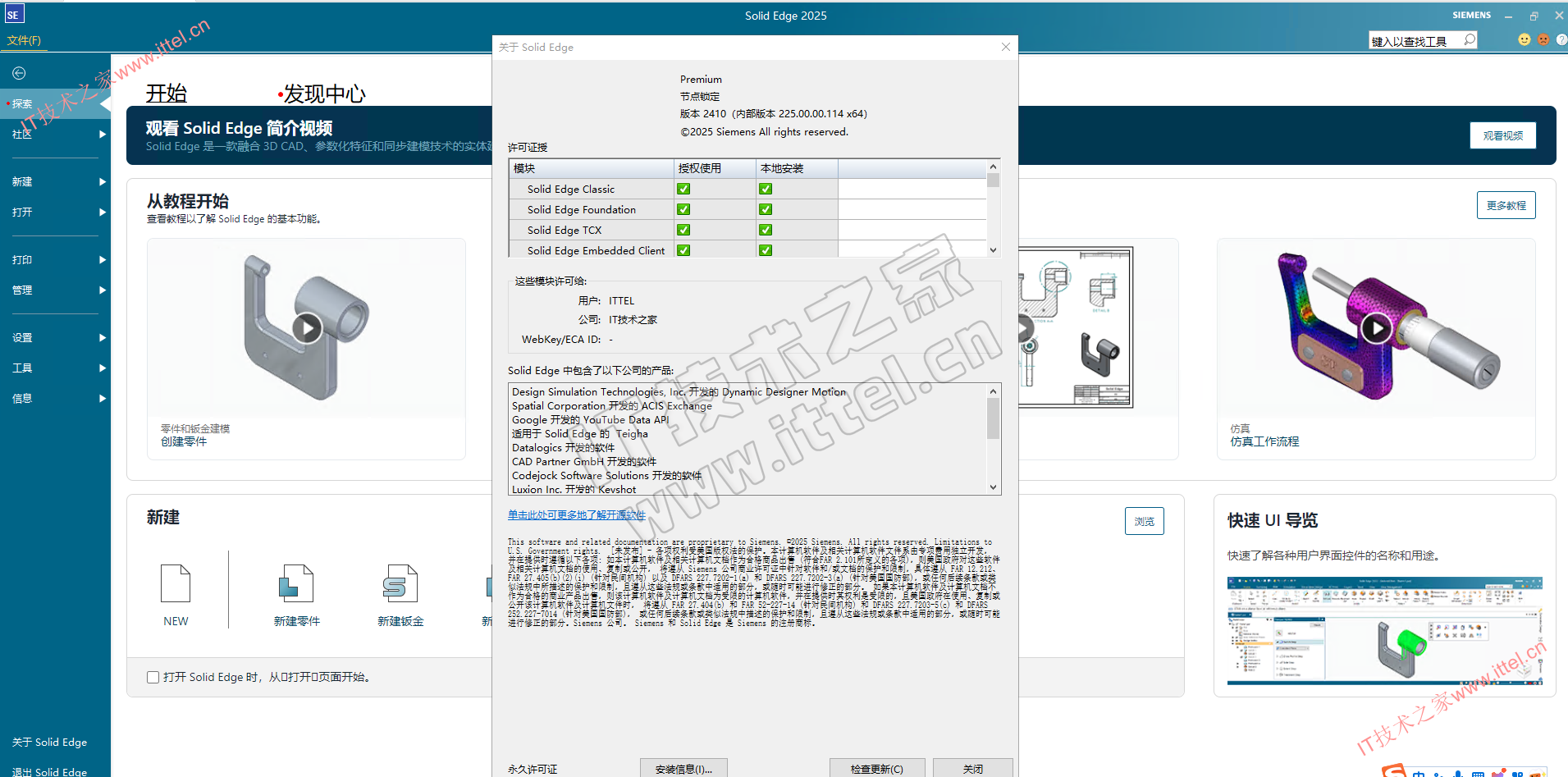The width and height of the screenshot is (1568, 777).
Task: Expand the 工具 sidebar submenu arrow
Action: 103,368
